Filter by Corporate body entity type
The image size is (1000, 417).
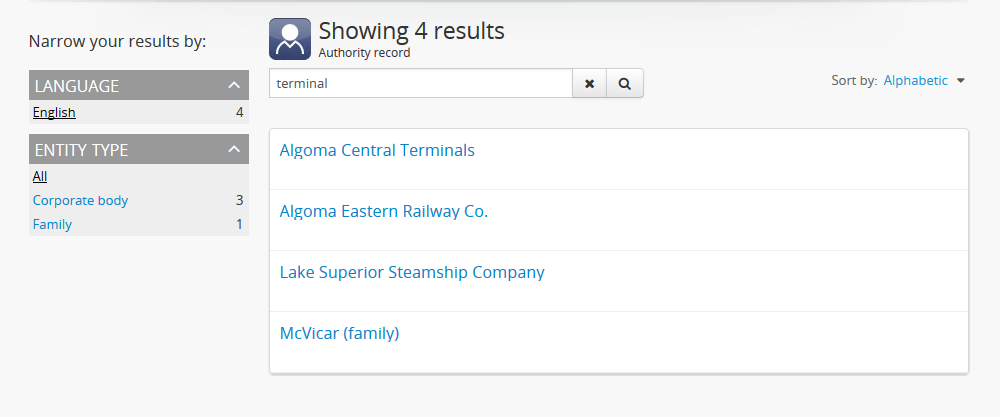[80, 201]
